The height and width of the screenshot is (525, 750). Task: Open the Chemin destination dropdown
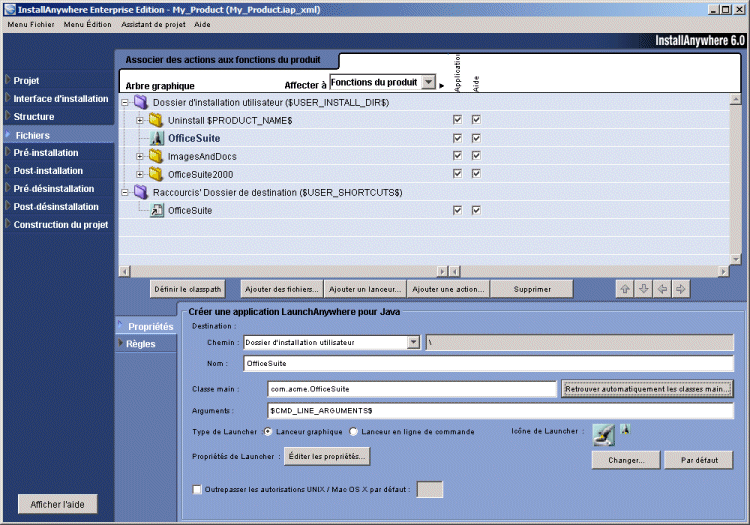414,342
